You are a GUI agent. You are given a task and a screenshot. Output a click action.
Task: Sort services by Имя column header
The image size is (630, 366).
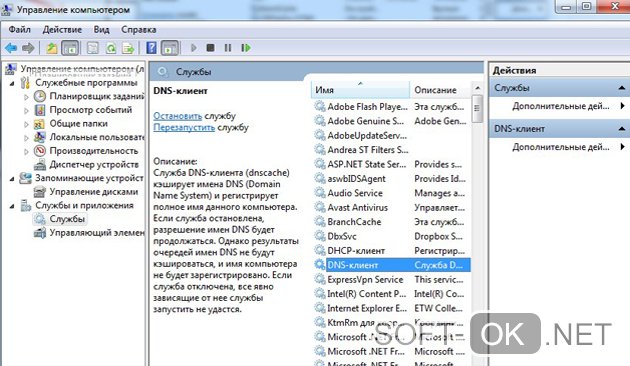click(360, 90)
